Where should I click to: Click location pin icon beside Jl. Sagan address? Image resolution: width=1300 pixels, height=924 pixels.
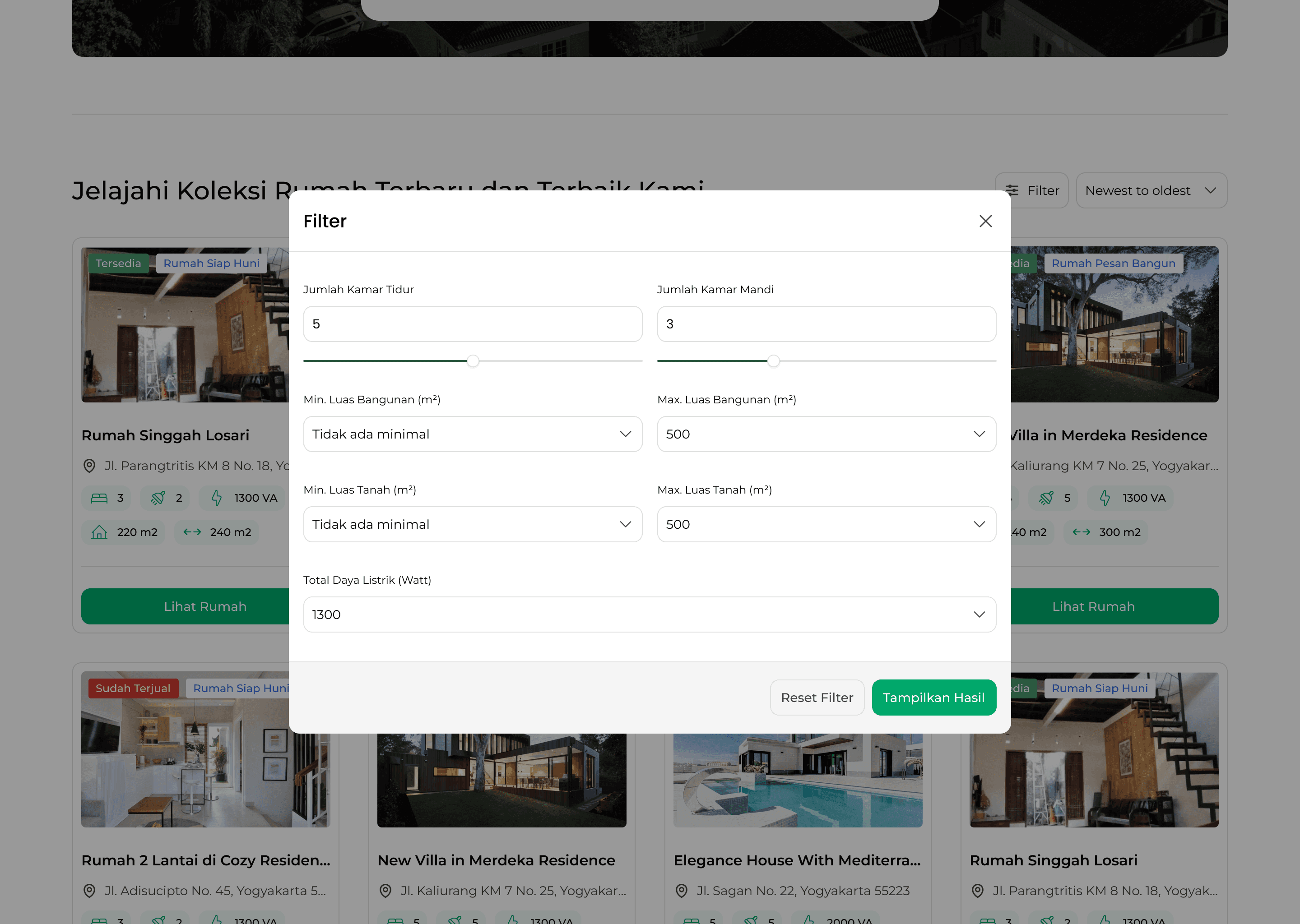click(681, 891)
